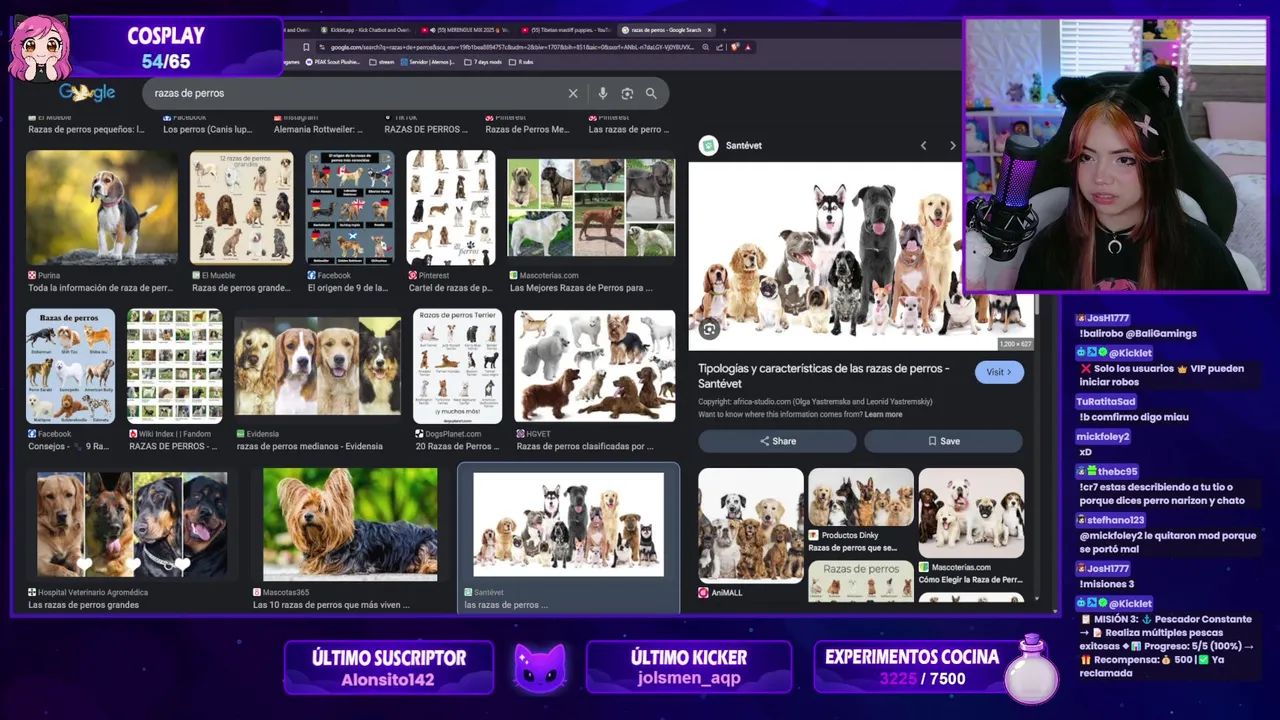Click chat username 'mickfoley2'

(x=1103, y=437)
